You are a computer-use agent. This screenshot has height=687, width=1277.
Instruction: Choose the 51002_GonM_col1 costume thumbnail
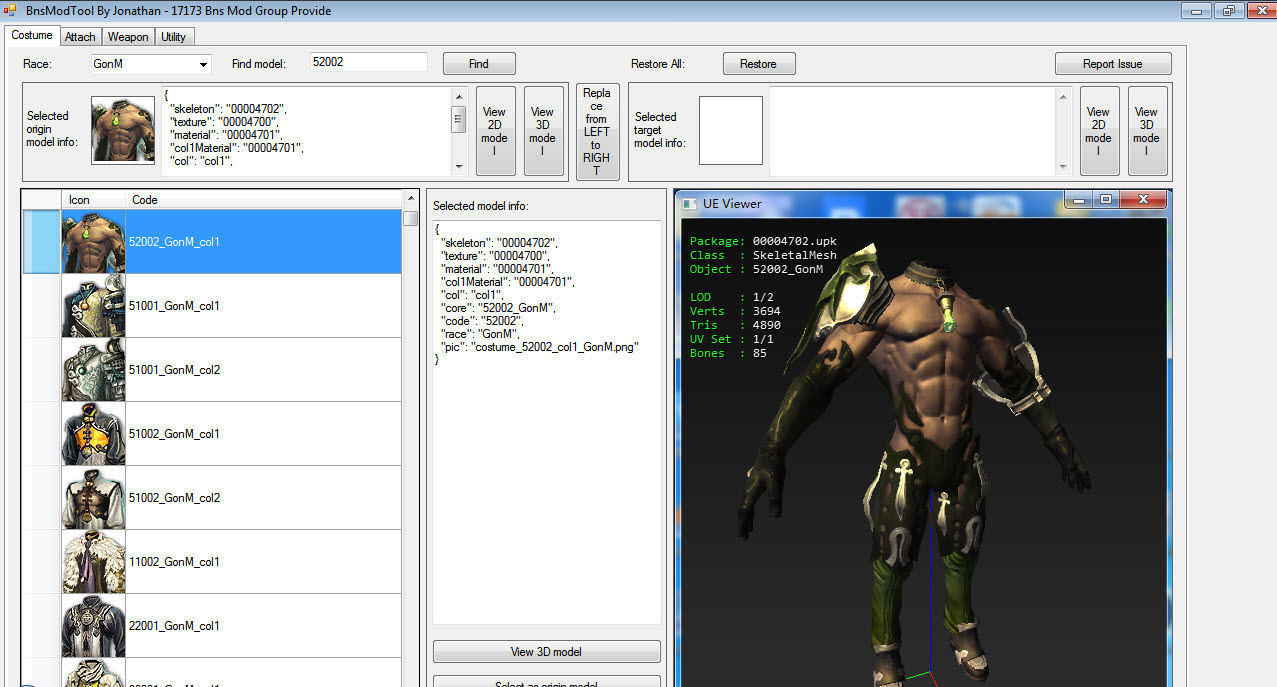(x=93, y=434)
